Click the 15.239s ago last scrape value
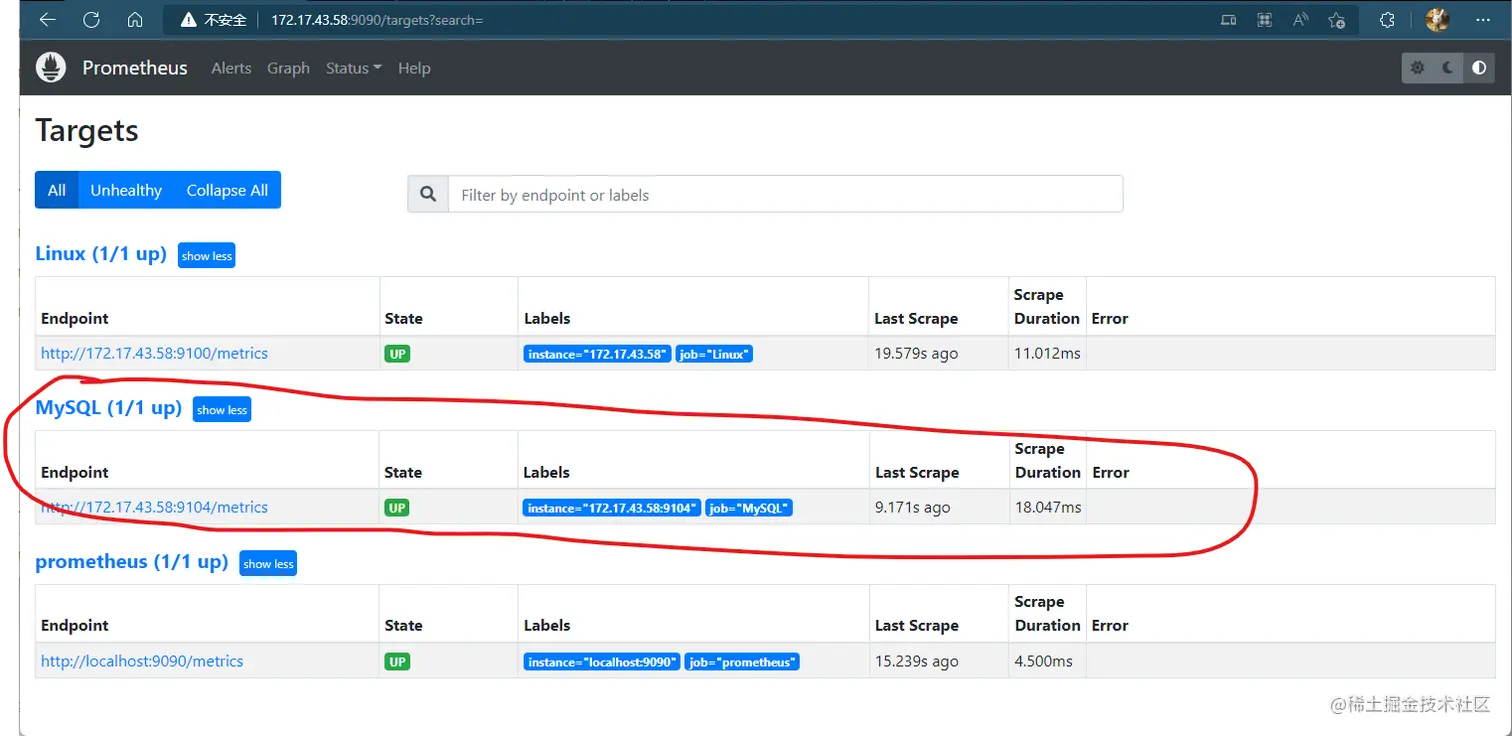Image resolution: width=1512 pixels, height=736 pixels. tap(916, 661)
